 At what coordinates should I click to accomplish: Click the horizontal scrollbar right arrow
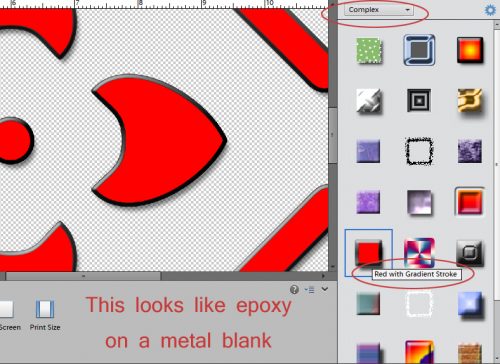323,276
